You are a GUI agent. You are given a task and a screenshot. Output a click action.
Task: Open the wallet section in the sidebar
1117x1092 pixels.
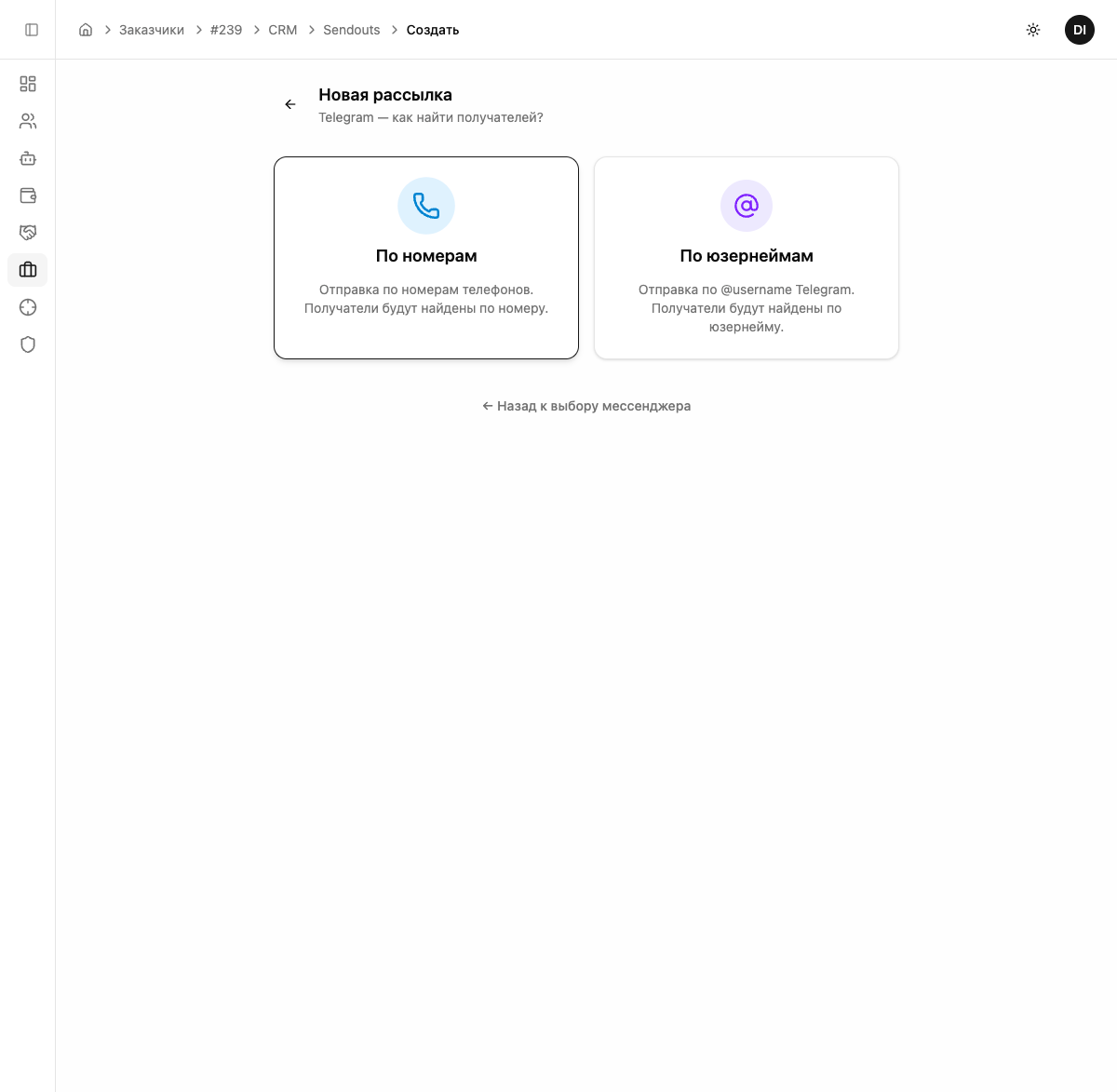tap(28, 195)
